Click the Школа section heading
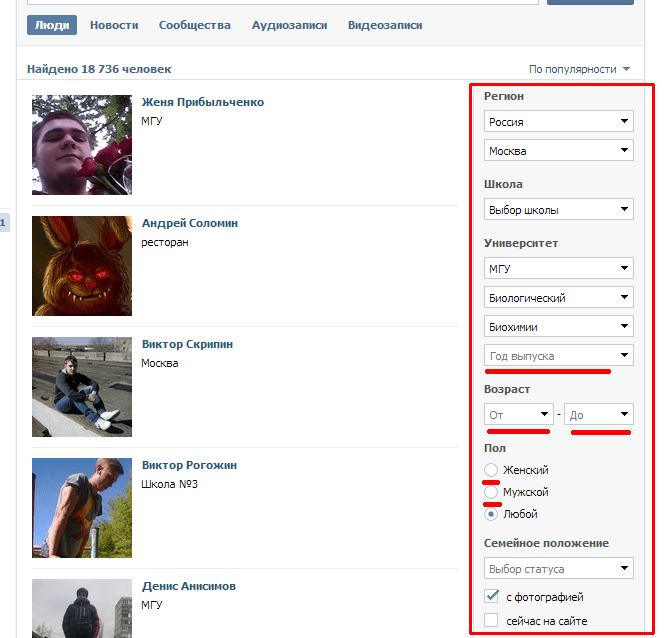This screenshot has height=638, width=668. point(503,184)
